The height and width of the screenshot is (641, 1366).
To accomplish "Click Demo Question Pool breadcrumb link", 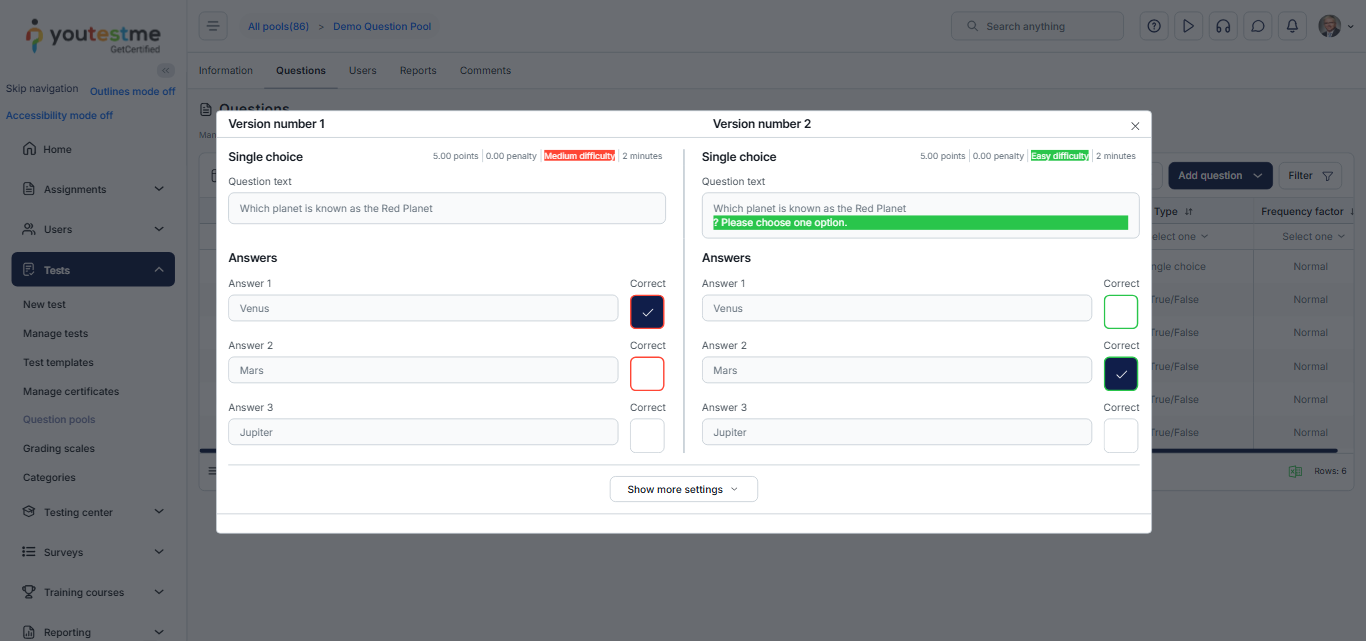I will coord(382,27).
